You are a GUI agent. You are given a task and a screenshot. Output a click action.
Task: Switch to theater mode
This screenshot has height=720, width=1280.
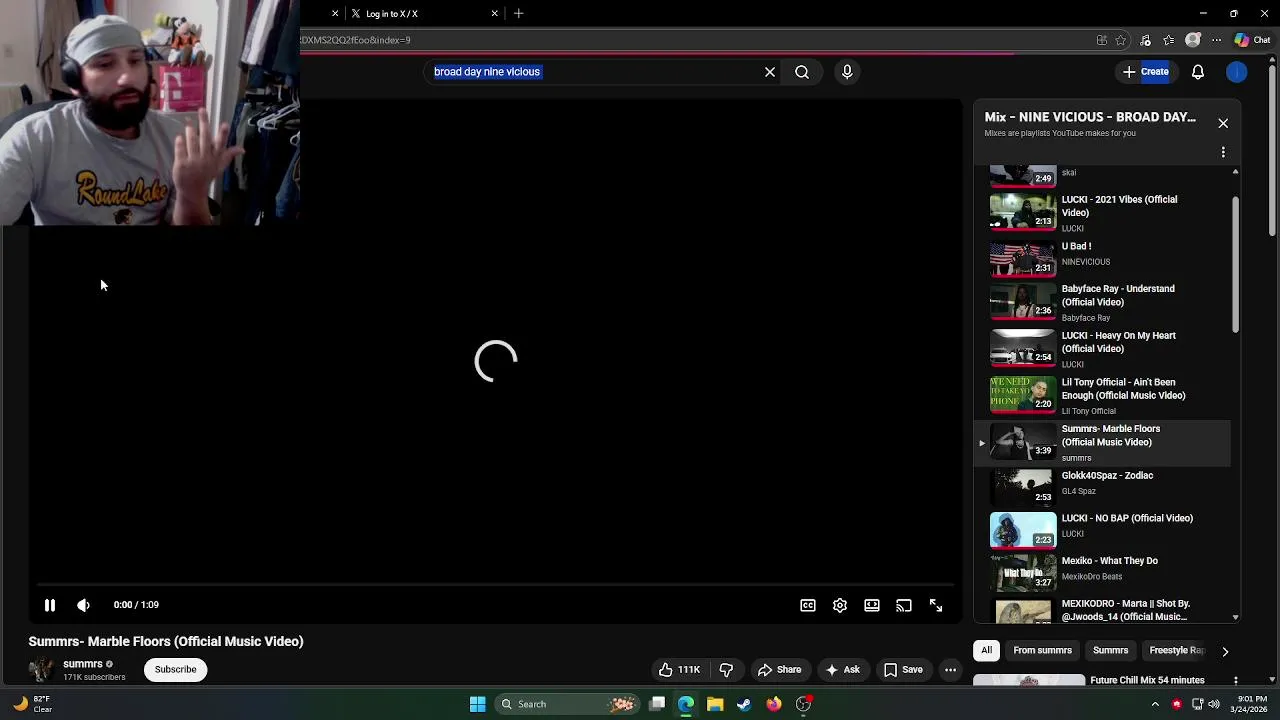pos(872,605)
